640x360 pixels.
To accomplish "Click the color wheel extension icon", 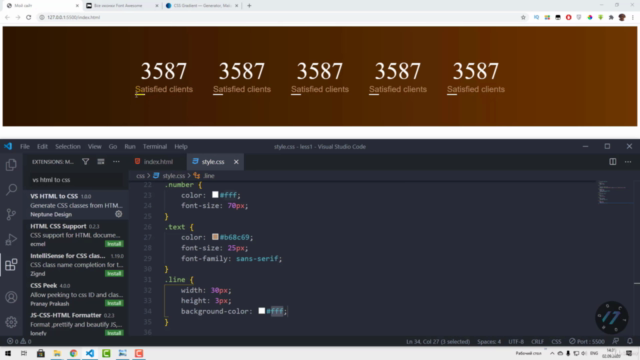I will pos(590,18).
